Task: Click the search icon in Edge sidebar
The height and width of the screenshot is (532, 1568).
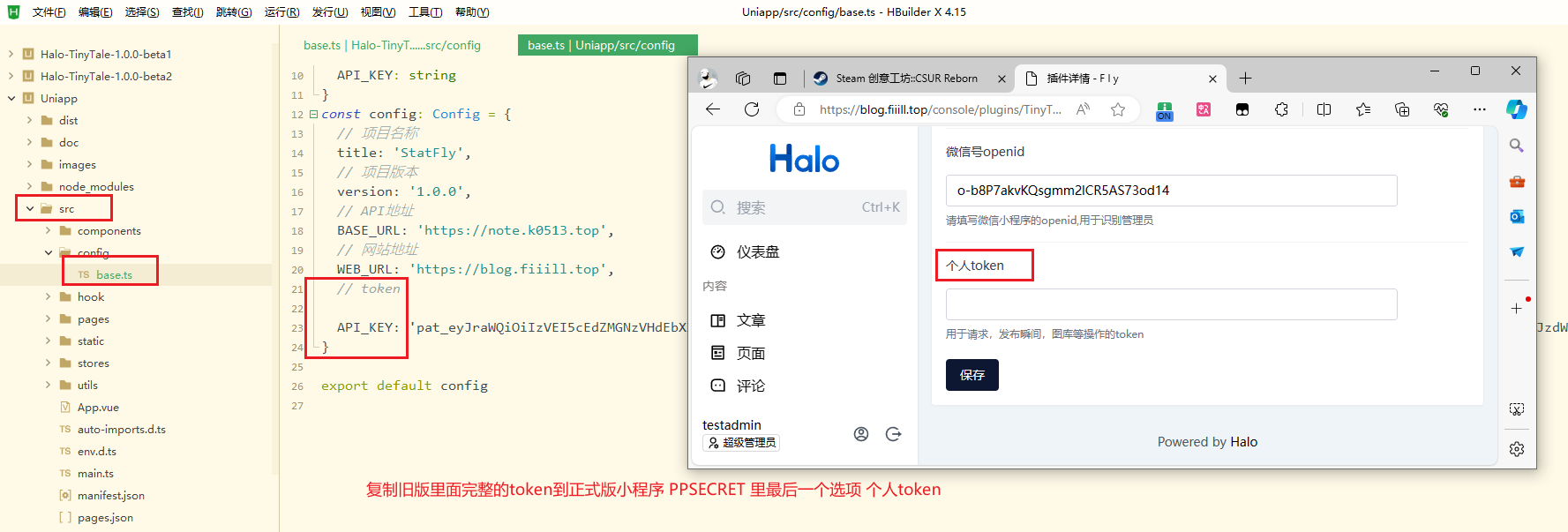Action: [x=1517, y=146]
